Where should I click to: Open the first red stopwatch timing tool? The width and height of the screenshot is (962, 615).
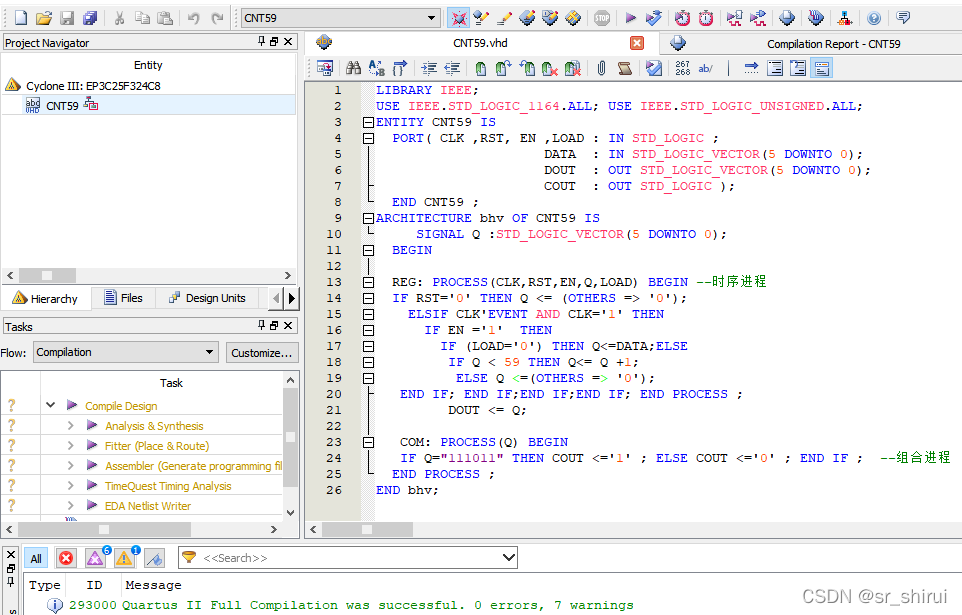(682, 18)
